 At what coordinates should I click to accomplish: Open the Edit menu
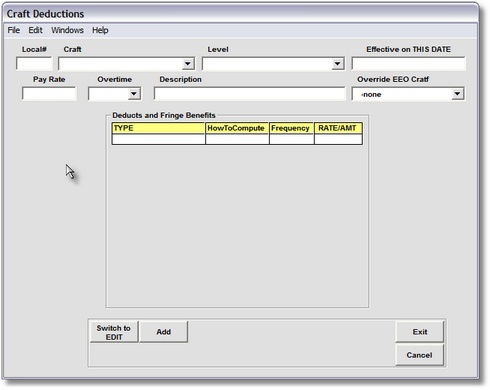click(x=35, y=30)
